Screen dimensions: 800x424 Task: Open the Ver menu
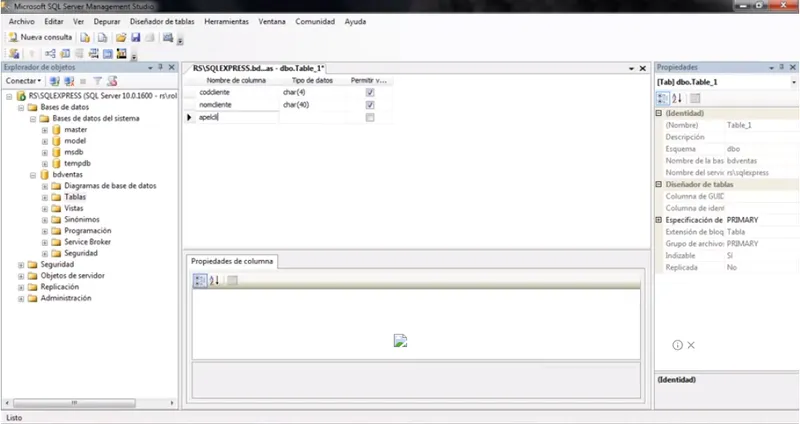tap(78, 21)
